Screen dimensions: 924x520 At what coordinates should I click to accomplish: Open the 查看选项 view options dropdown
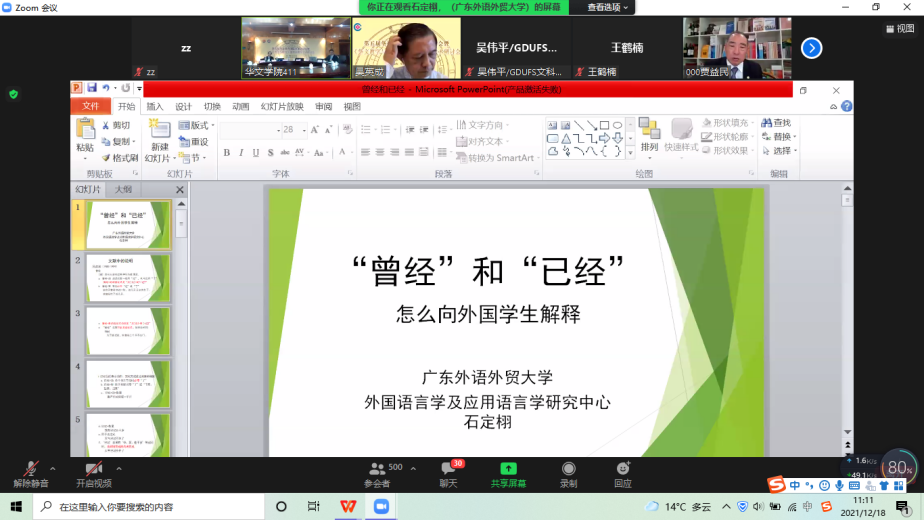[609, 7]
